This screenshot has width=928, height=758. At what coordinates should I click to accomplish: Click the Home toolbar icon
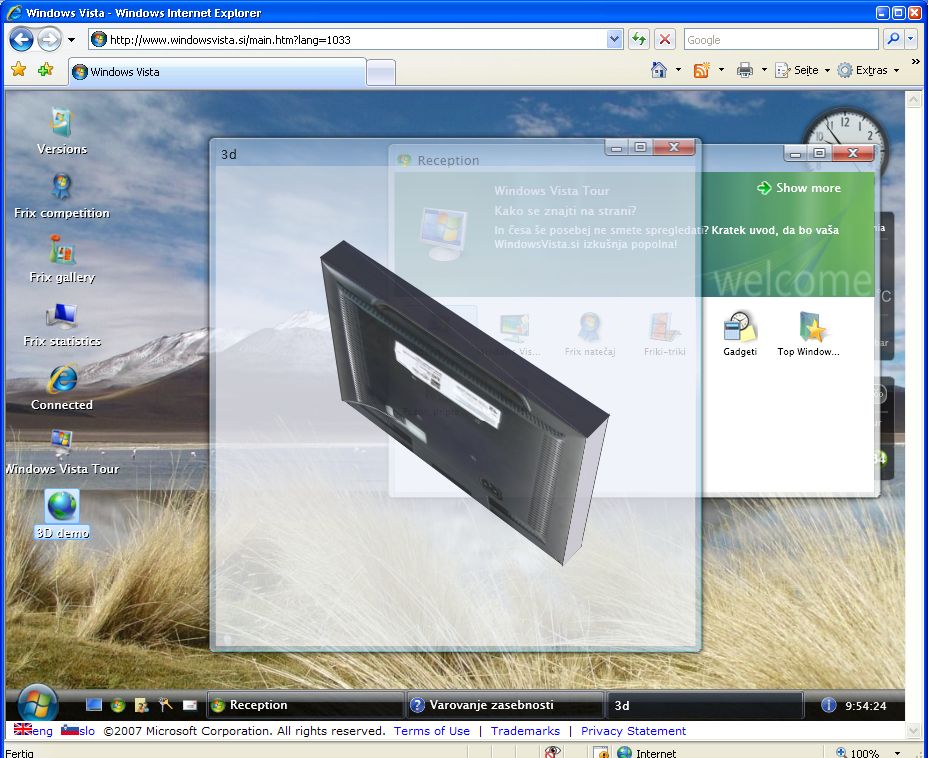pos(659,70)
